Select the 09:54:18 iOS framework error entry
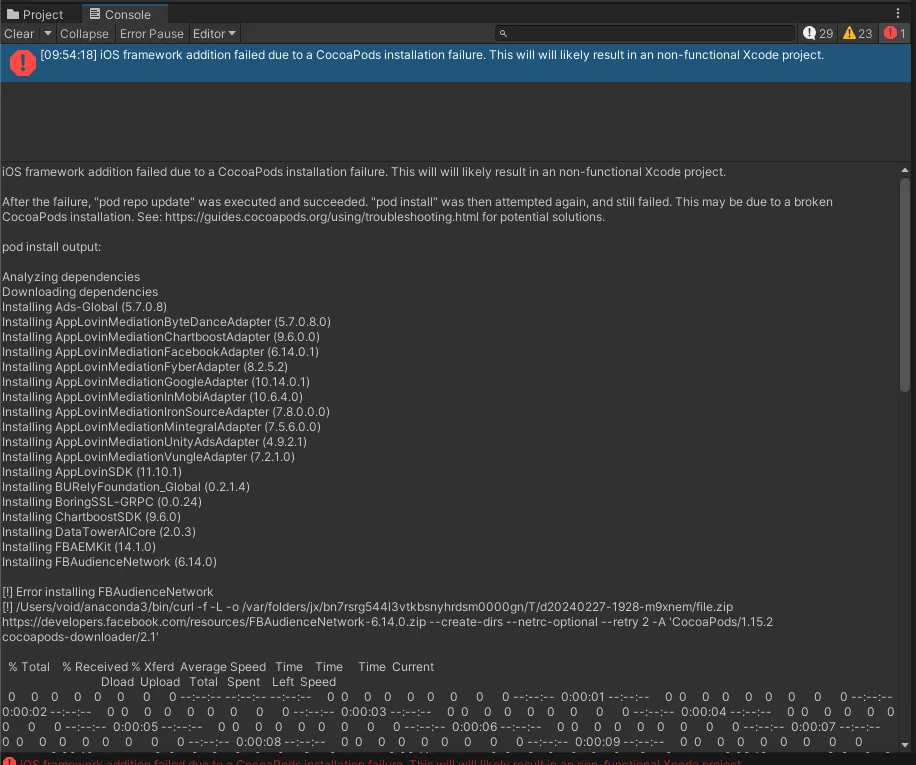916x765 pixels. (456, 63)
